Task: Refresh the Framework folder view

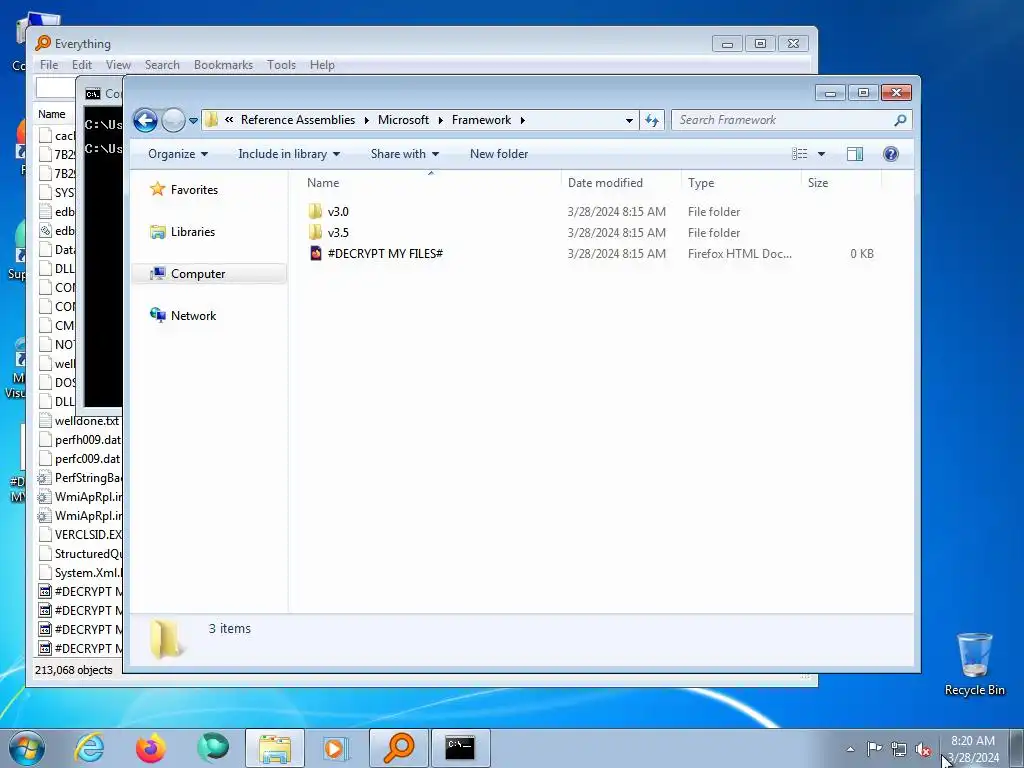Action: coord(652,120)
